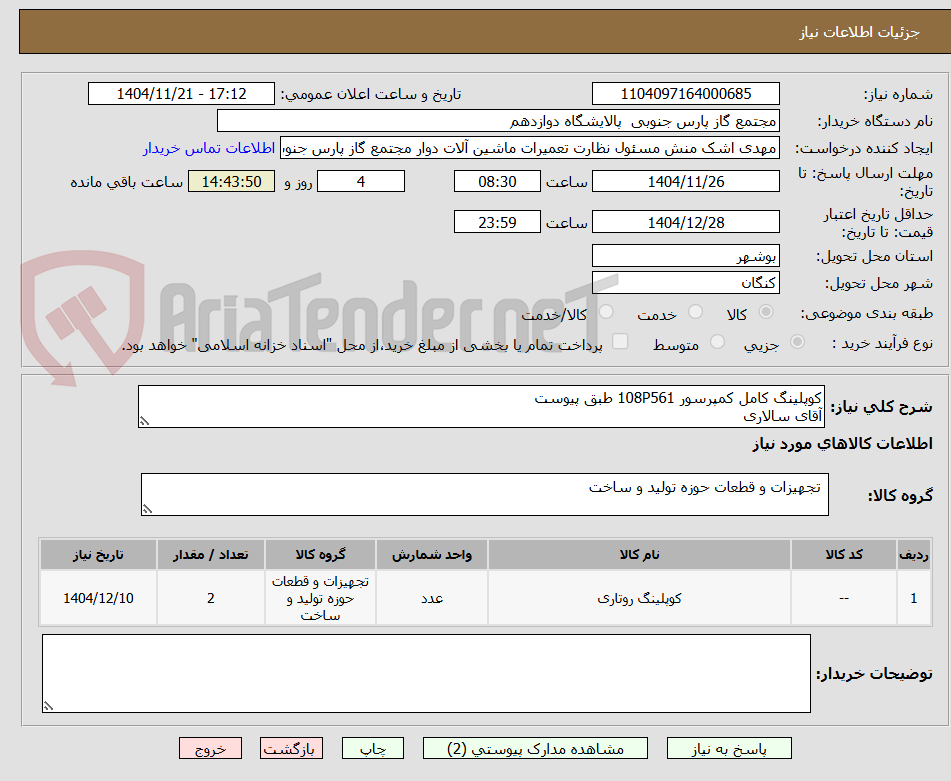Click the جزئیات اطلاعات نیاز page title
This screenshot has width=951, height=781.
click(859, 32)
